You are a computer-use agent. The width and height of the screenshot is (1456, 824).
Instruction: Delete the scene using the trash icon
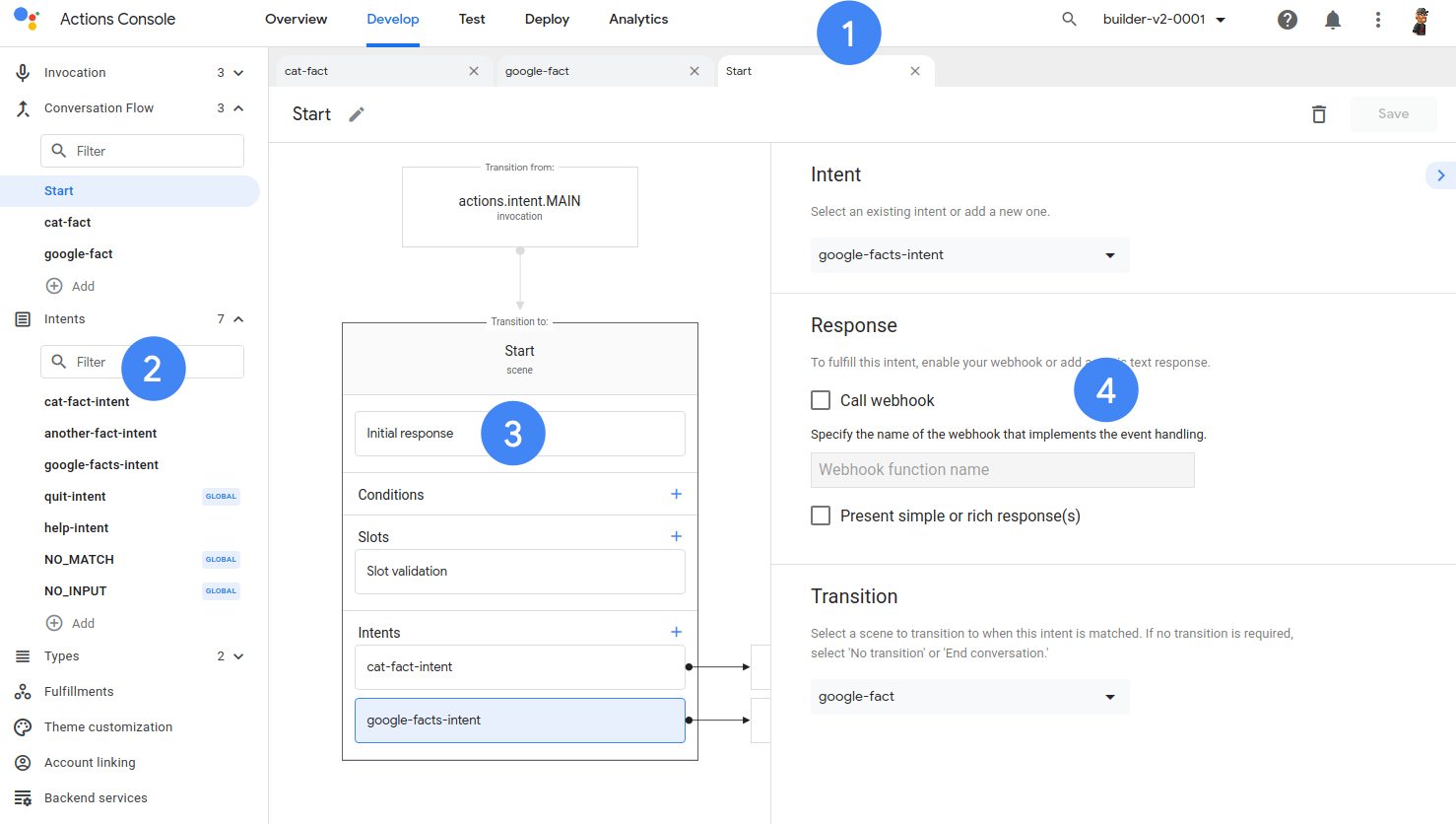tap(1318, 114)
